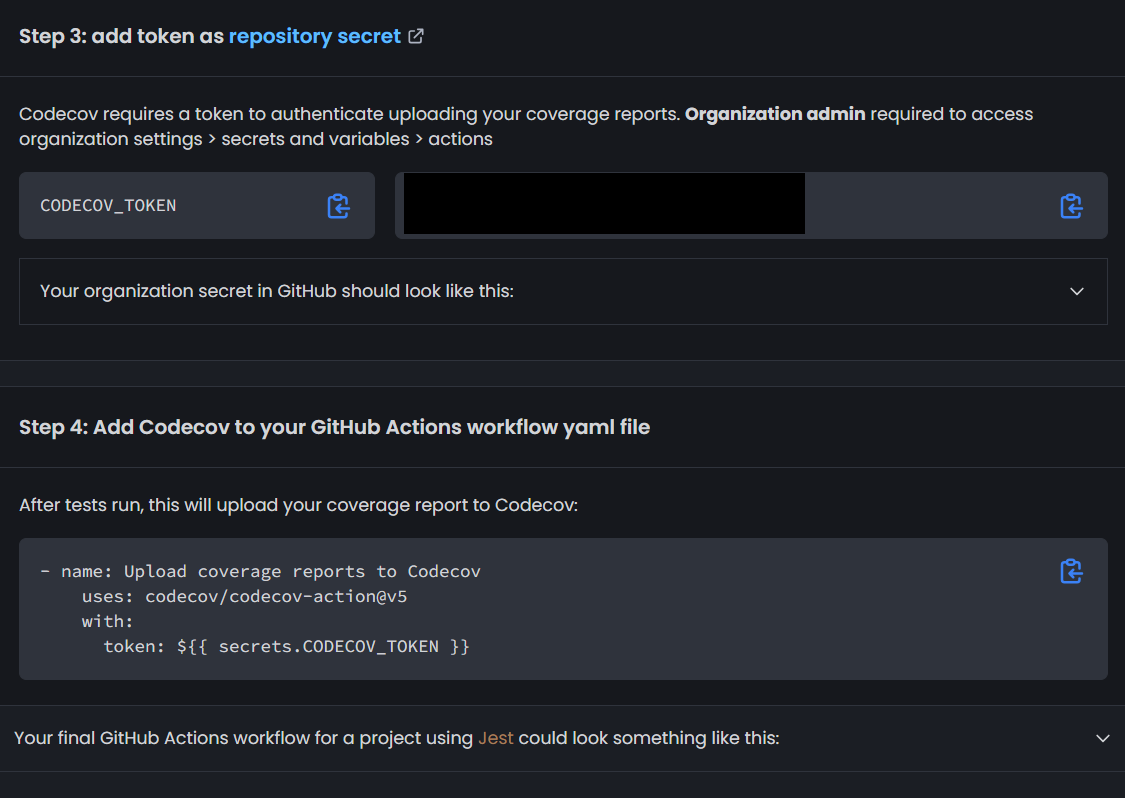Click the CODECOV_TOKEN name field text
1125x798 pixels.
pyautogui.click(x=108, y=206)
